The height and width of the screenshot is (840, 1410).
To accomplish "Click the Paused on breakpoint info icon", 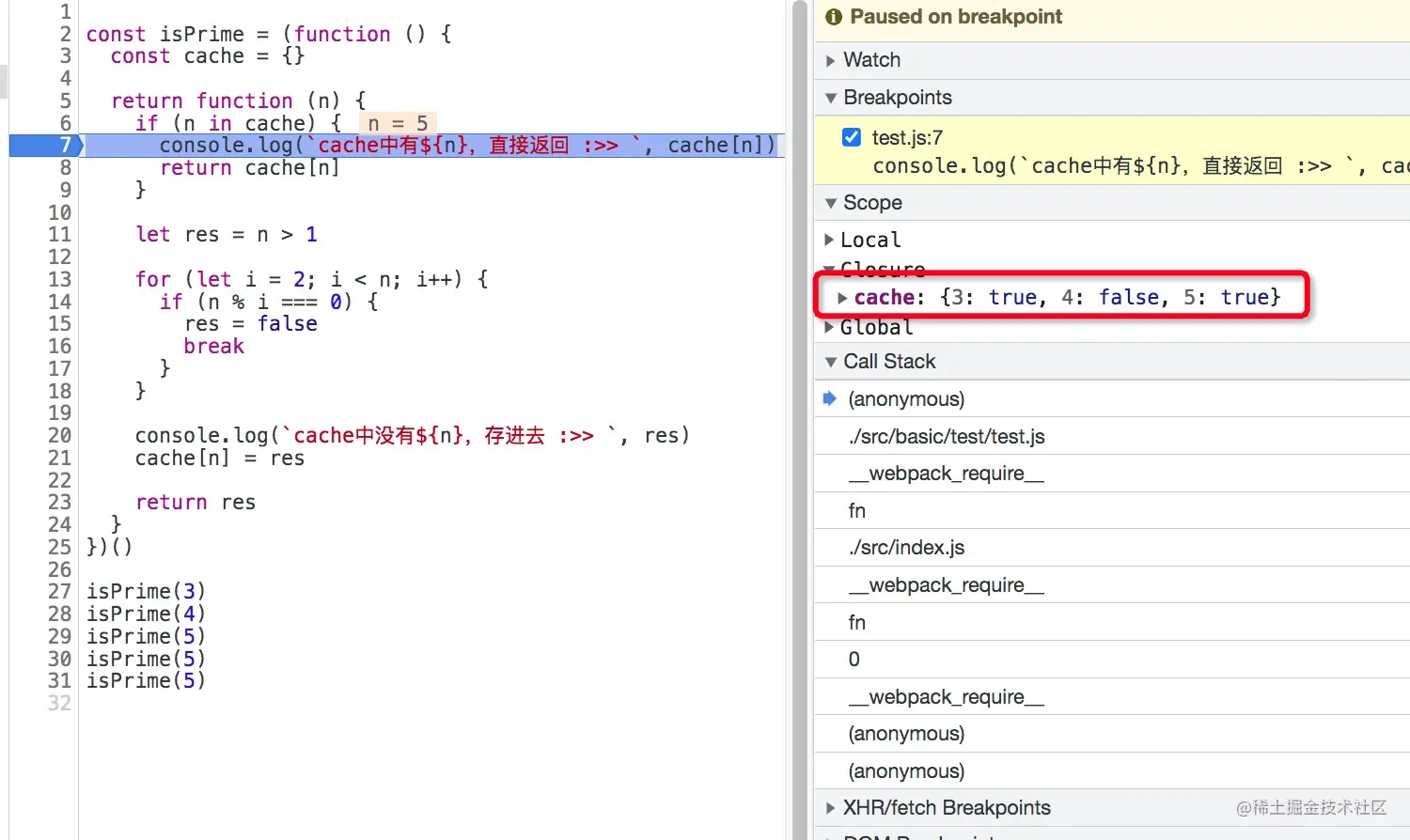I will [833, 17].
